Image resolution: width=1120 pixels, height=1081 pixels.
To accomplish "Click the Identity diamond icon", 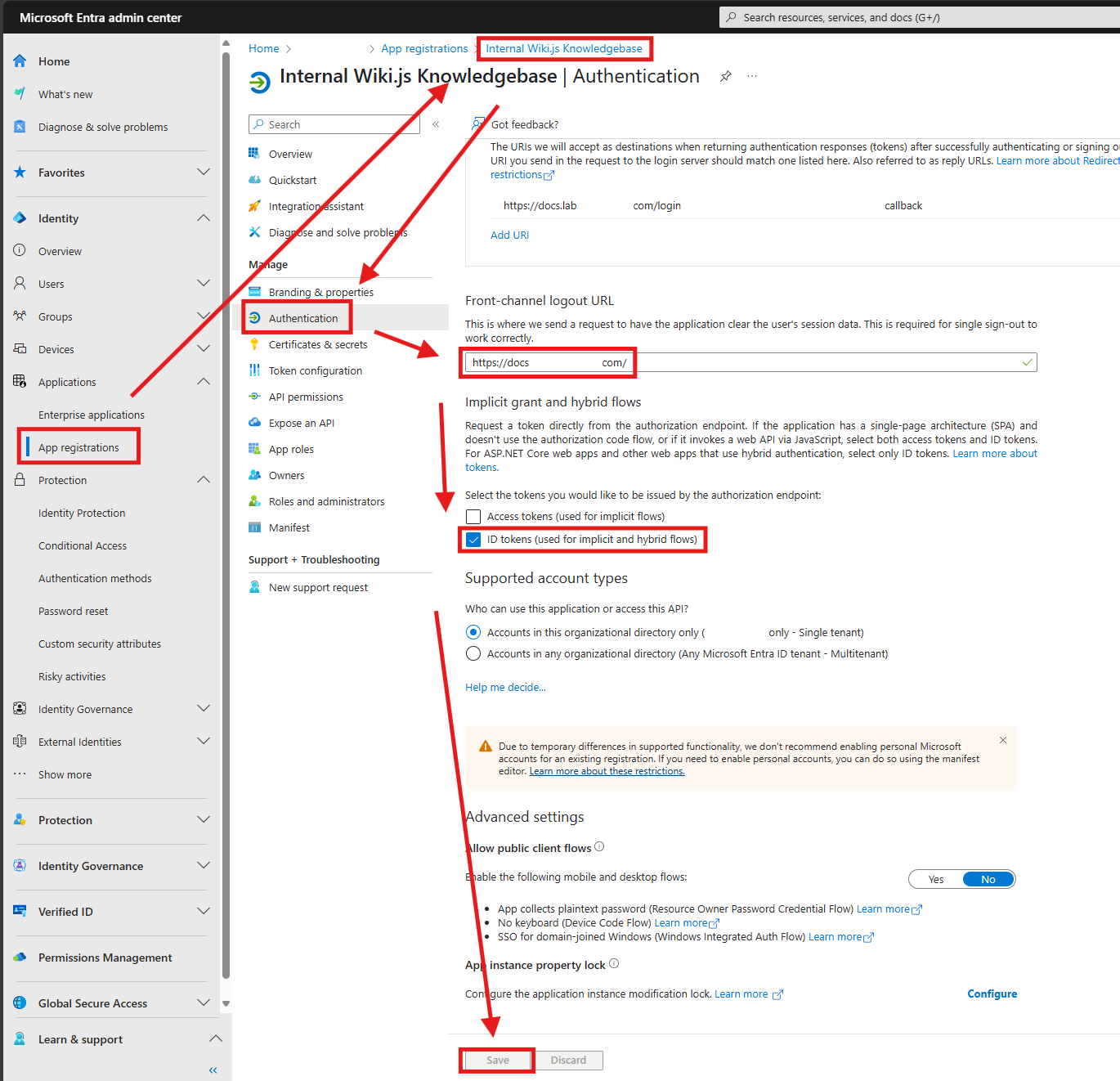I will coord(20,218).
